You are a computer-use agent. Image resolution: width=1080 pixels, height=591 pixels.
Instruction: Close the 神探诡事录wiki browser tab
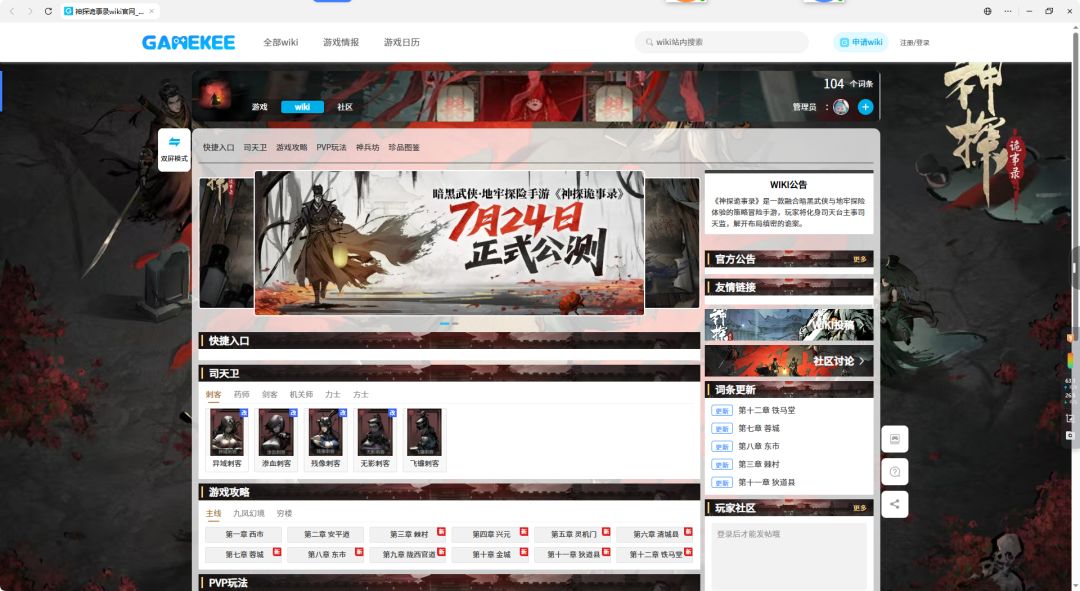click(152, 11)
